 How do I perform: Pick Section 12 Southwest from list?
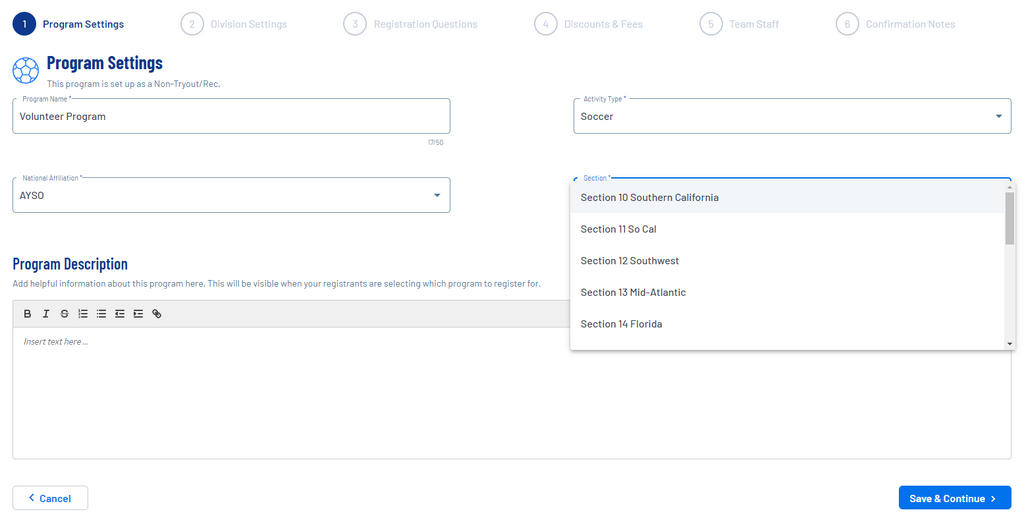(629, 261)
